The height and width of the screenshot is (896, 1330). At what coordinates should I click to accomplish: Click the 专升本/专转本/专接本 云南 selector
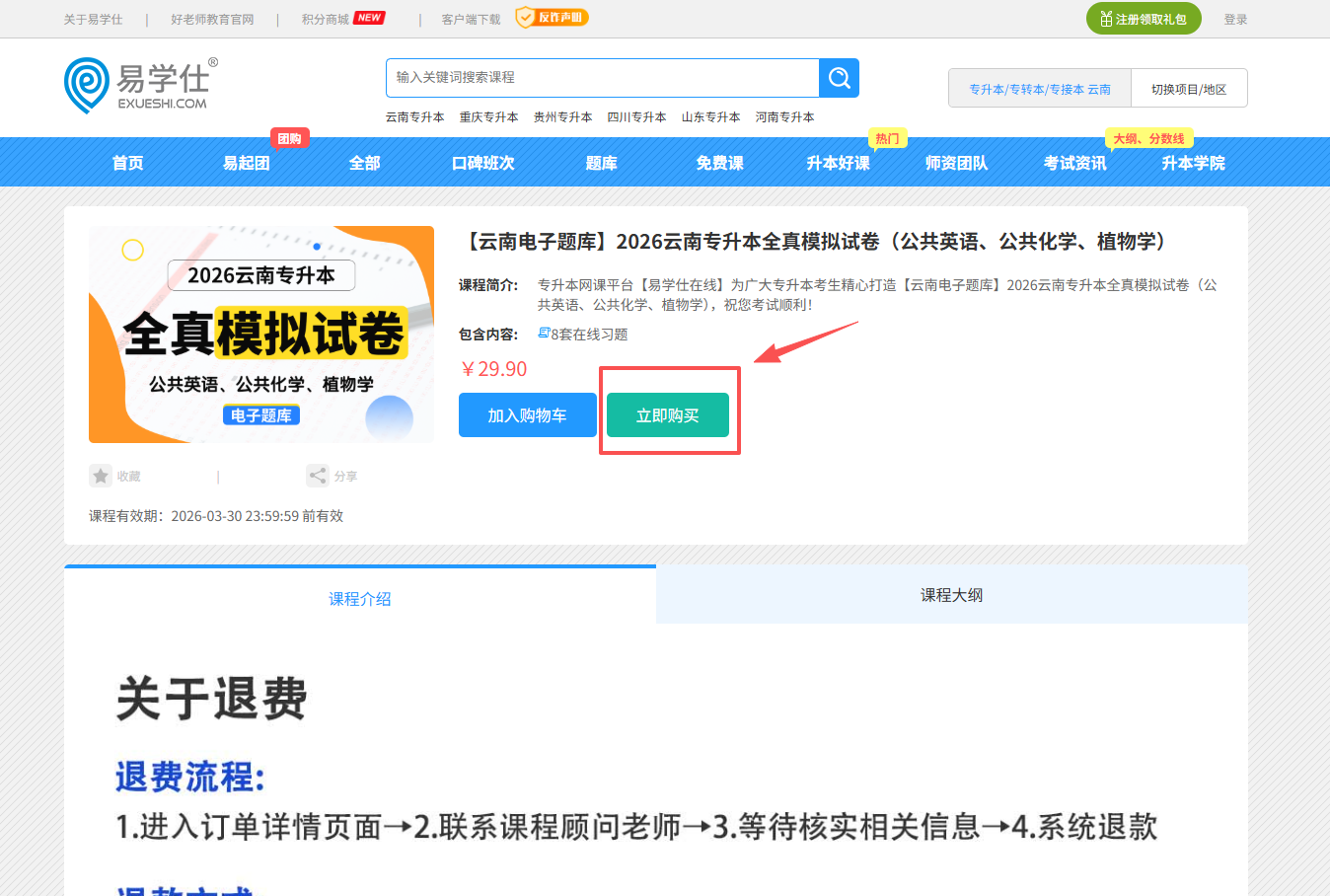1040,89
